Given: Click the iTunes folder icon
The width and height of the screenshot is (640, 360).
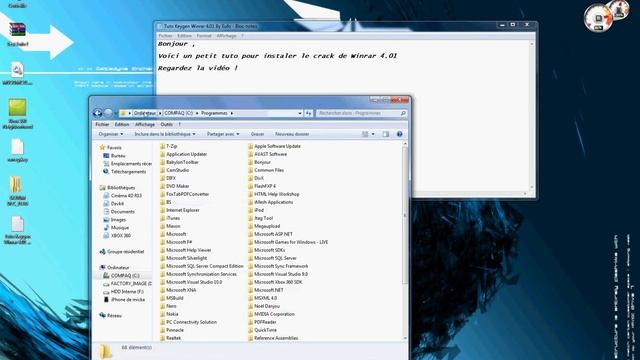Looking at the screenshot, I should coord(162,218).
